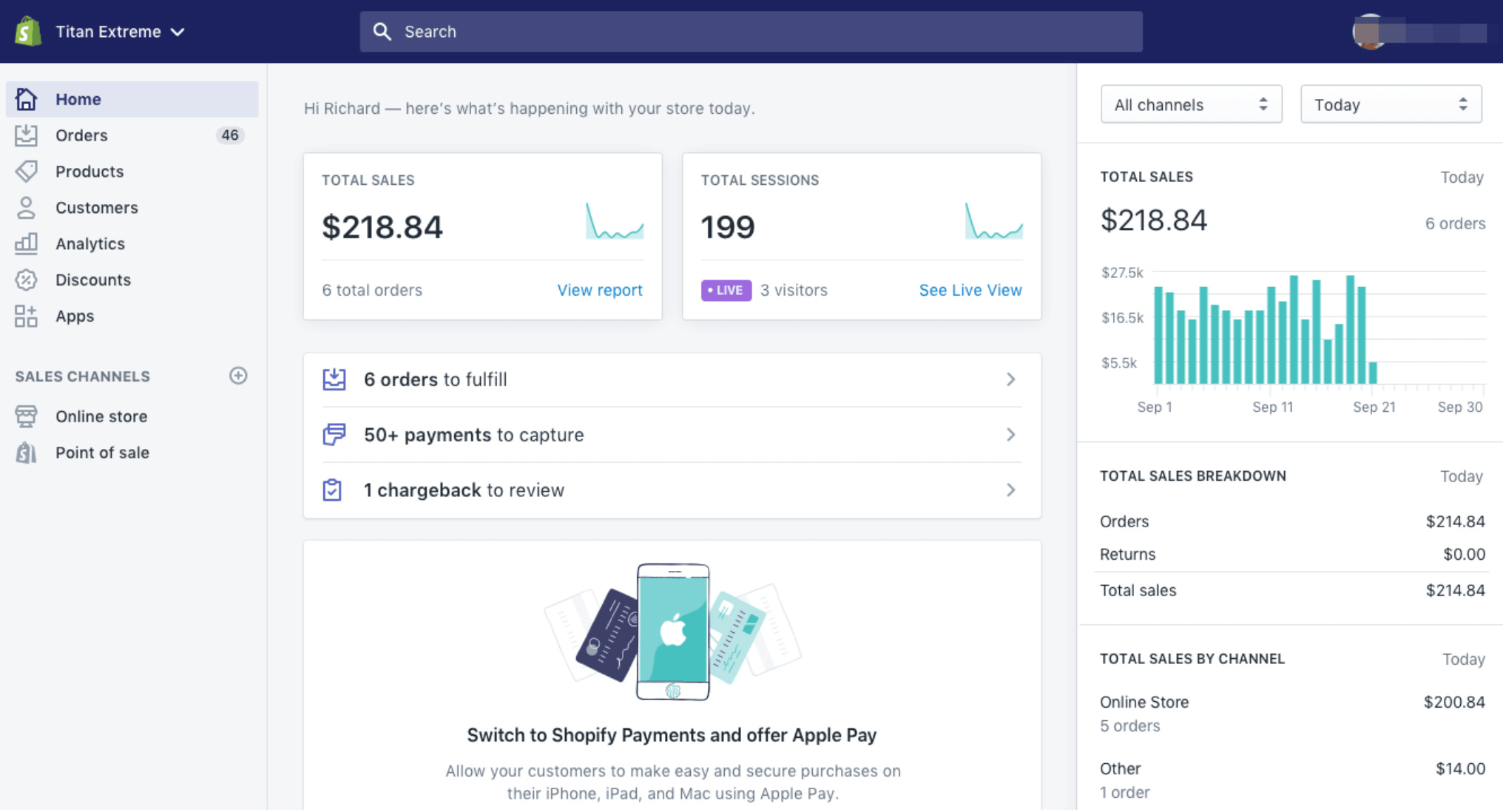Select the Apps icon in the sidebar
This screenshot has height=812, width=1503.
tap(26, 316)
